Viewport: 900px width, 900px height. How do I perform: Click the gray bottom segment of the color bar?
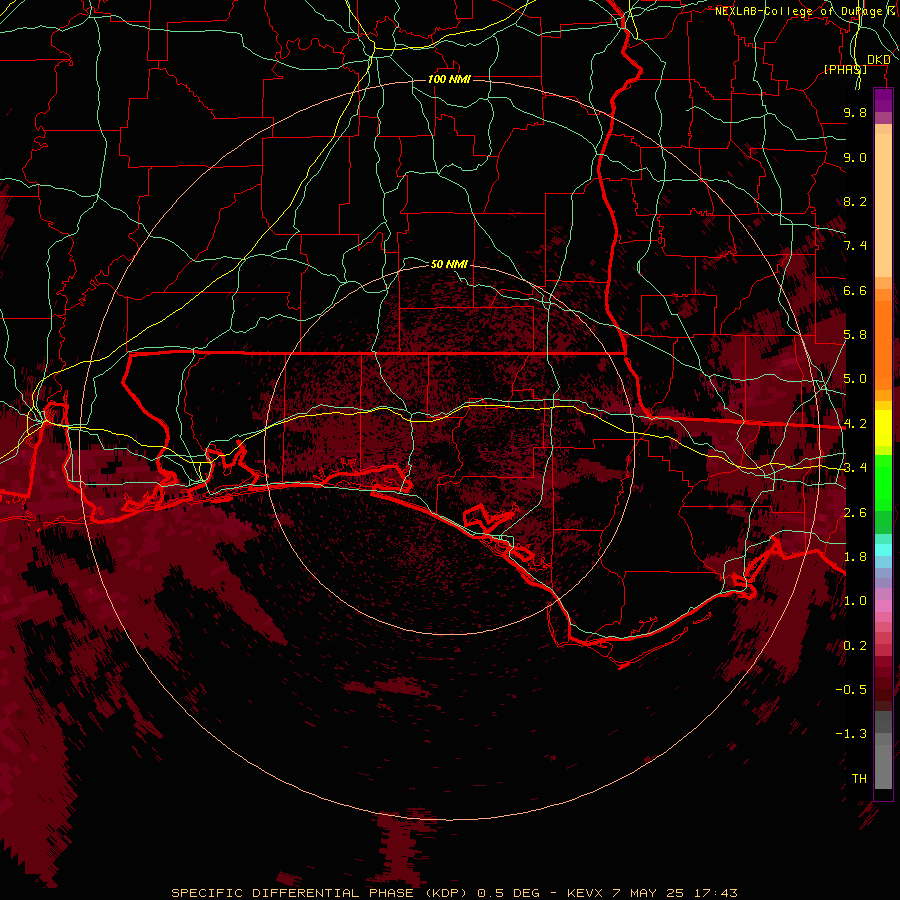(x=883, y=761)
